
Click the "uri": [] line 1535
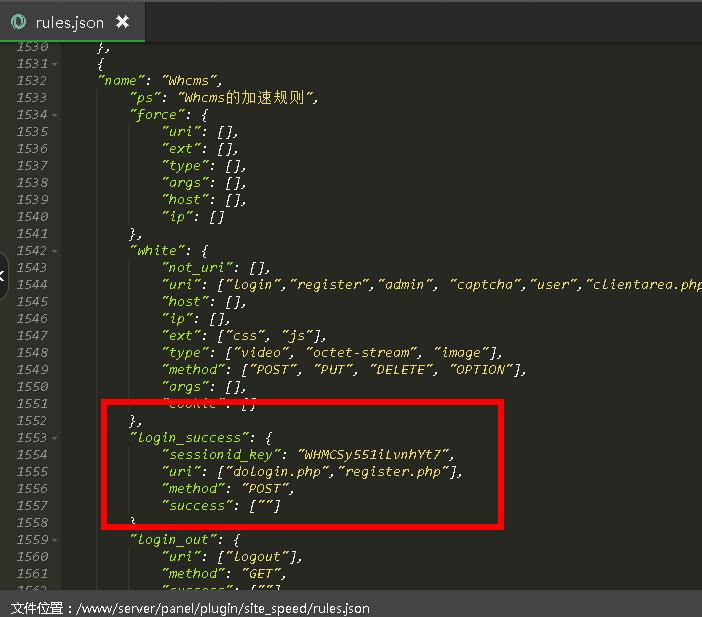200,132
